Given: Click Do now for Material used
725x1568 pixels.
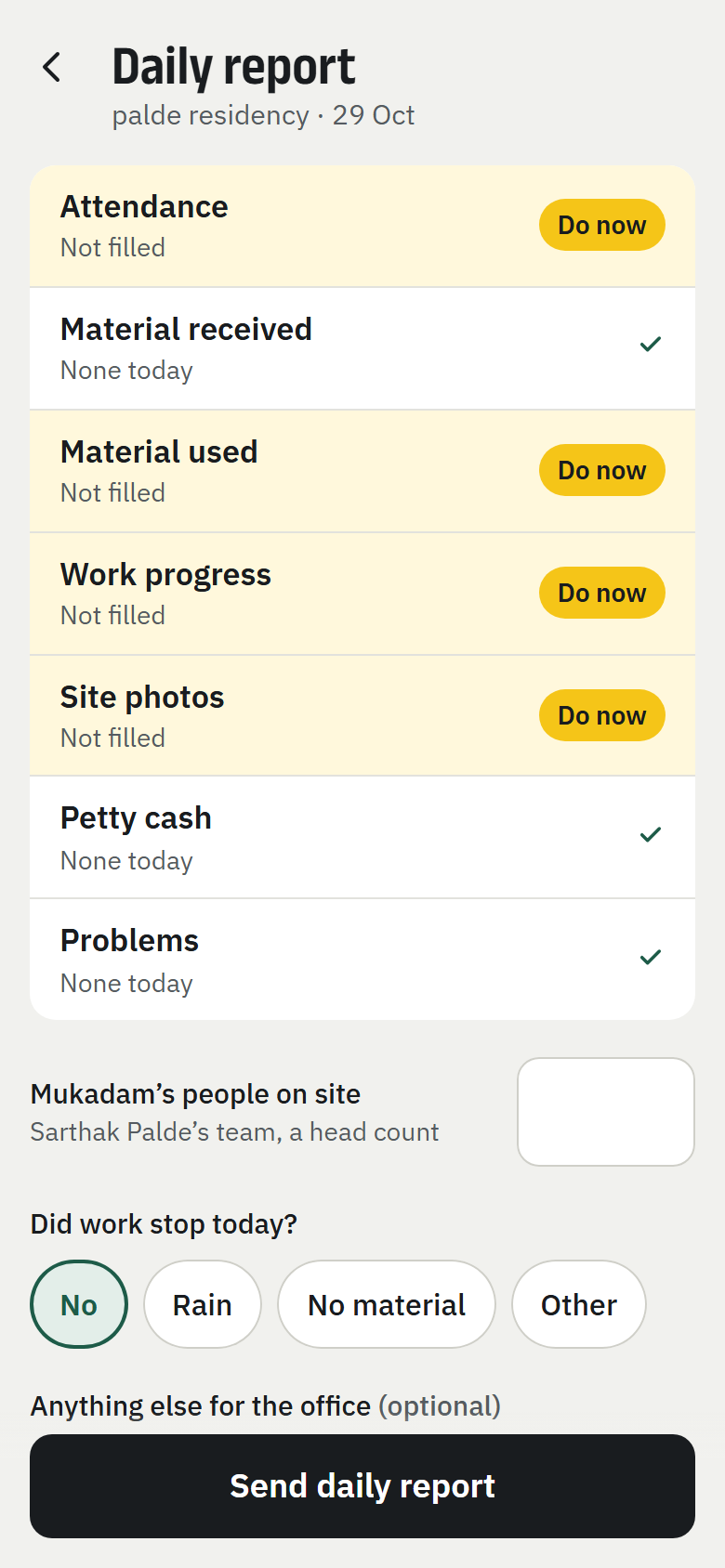Looking at the screenshot, I should click(x=602, y=470).
